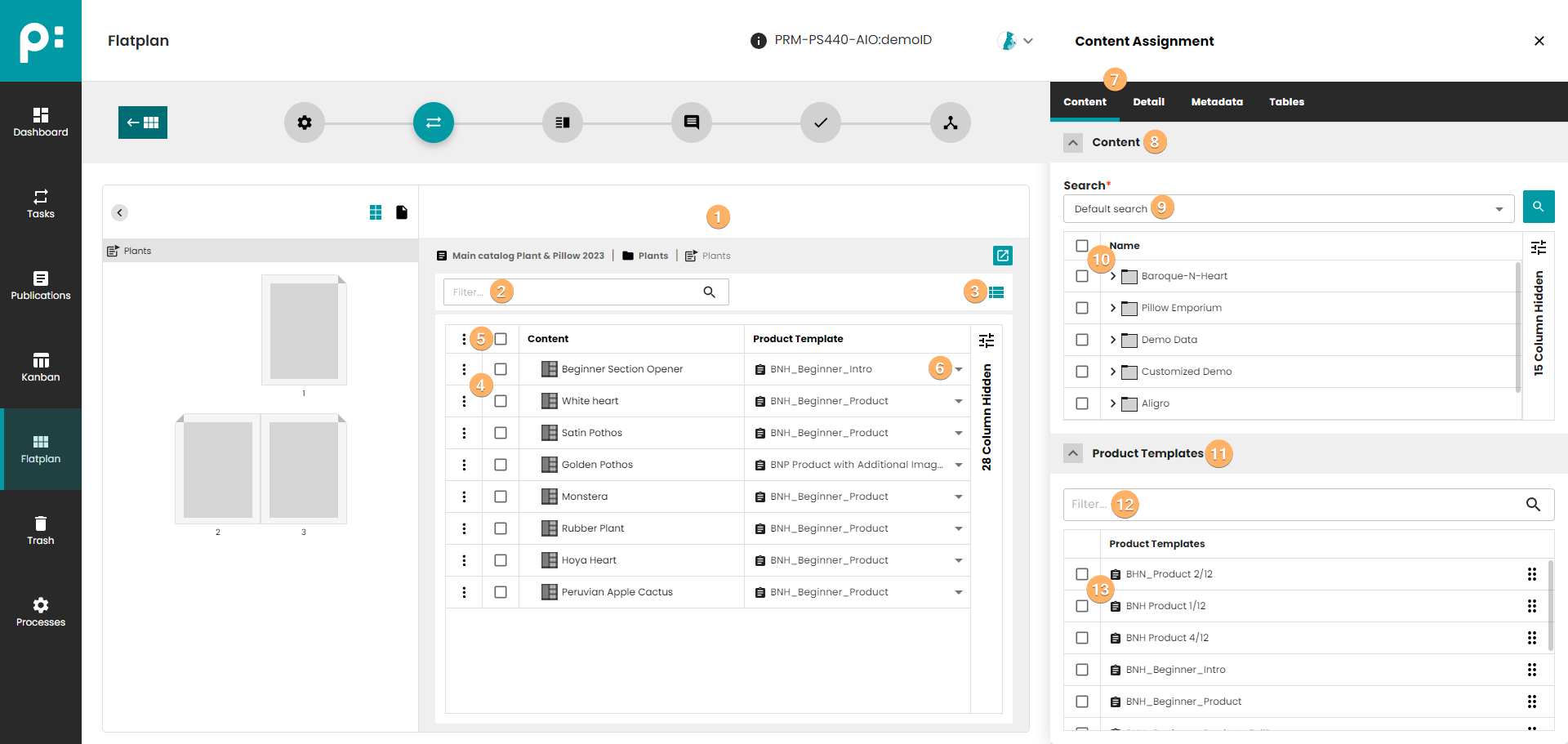The width and height of the screenshot is (1568, 744).
Task: Collapse the Product Templates section
Action: pyautogui.click(x=1073, y=453)
